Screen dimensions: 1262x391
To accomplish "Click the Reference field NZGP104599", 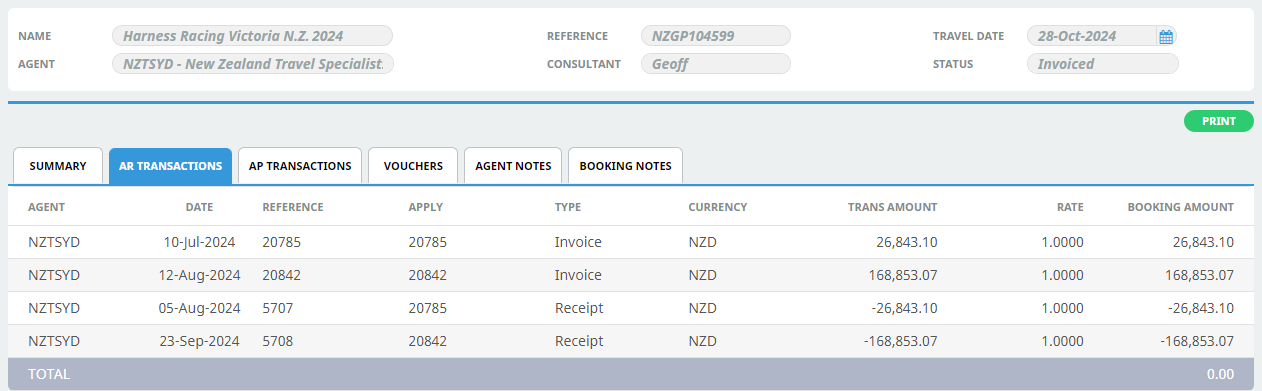I will [715, 36].
